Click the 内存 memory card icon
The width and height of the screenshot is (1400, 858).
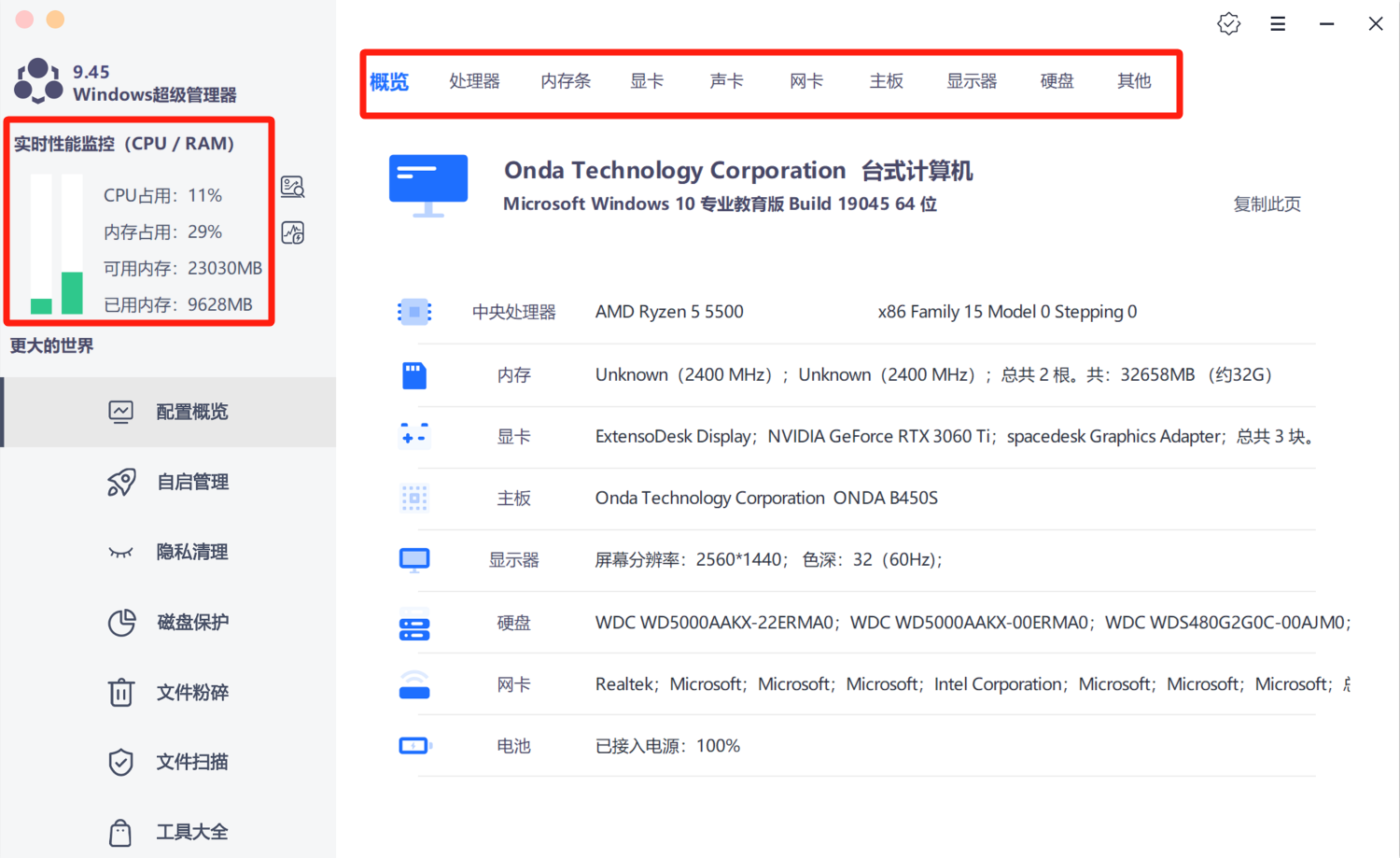pyautogui.click(x=414, y=375)
